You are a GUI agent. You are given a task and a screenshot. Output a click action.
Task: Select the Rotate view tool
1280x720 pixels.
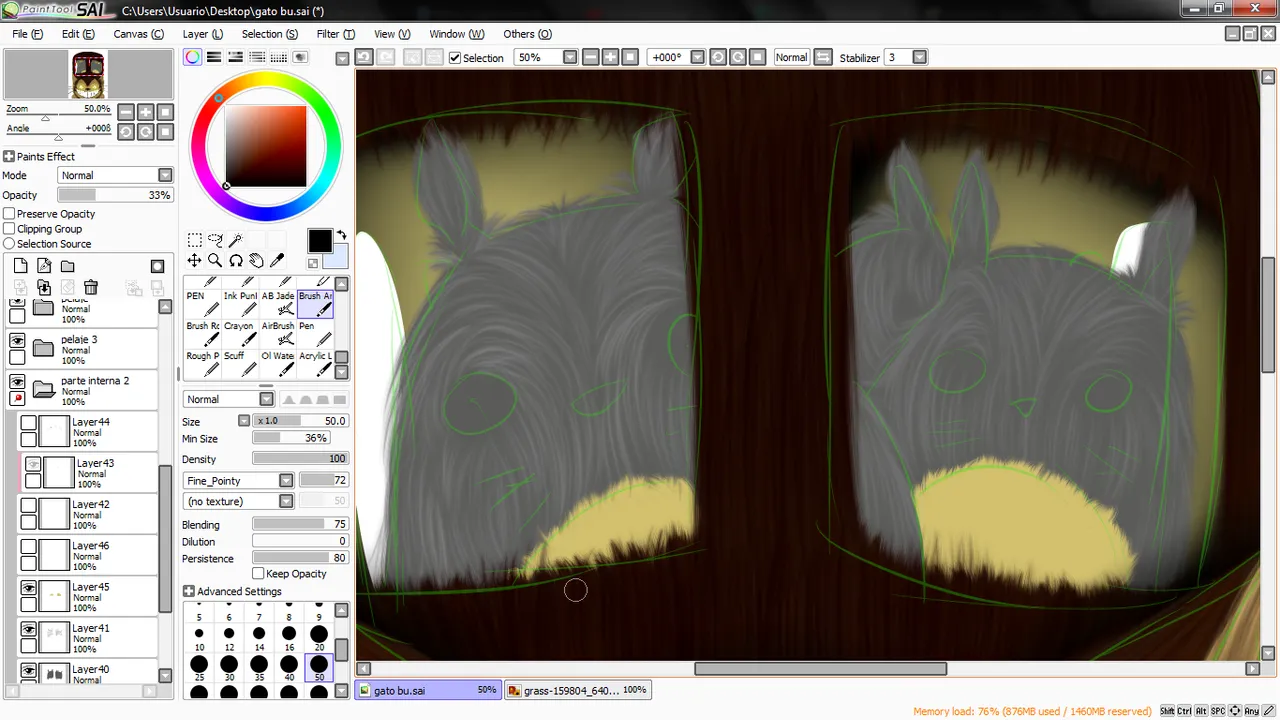pos(236,260)
